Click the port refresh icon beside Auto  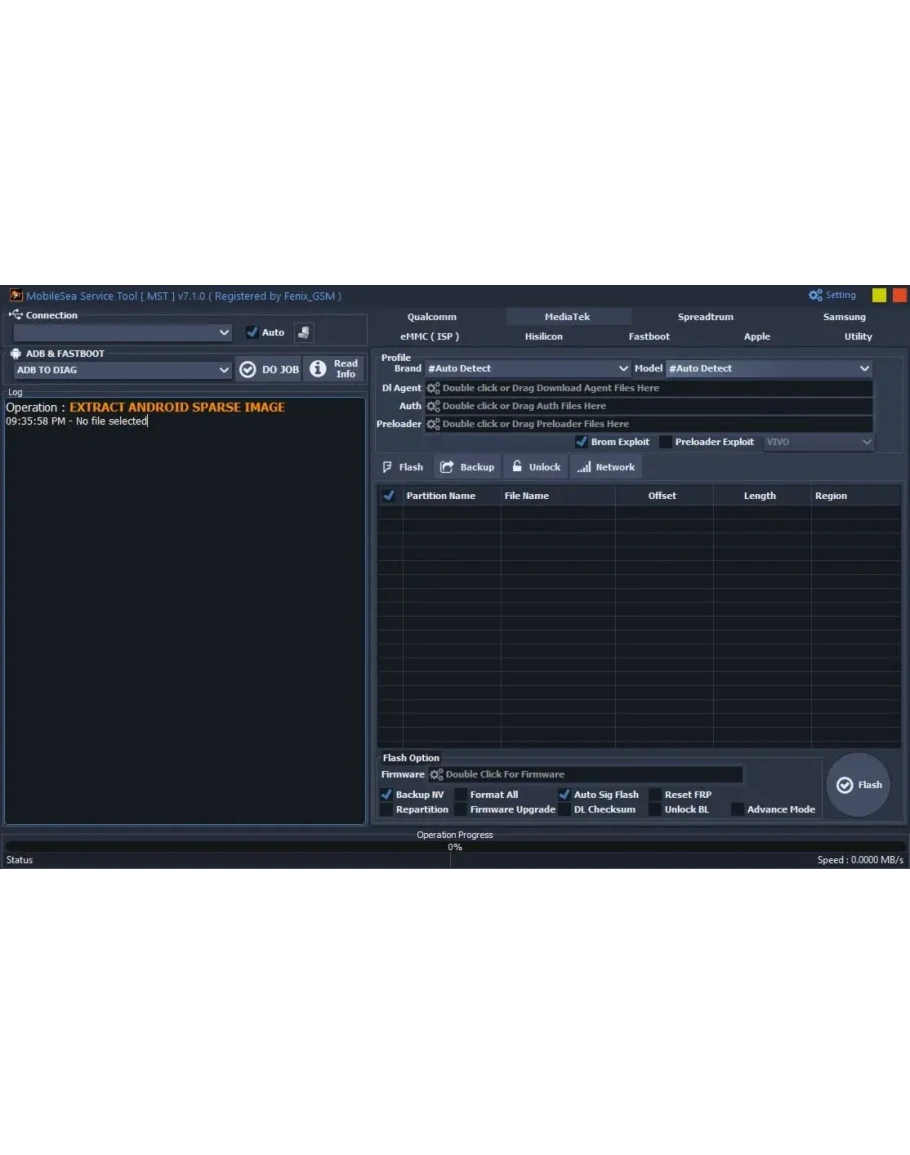304,333
